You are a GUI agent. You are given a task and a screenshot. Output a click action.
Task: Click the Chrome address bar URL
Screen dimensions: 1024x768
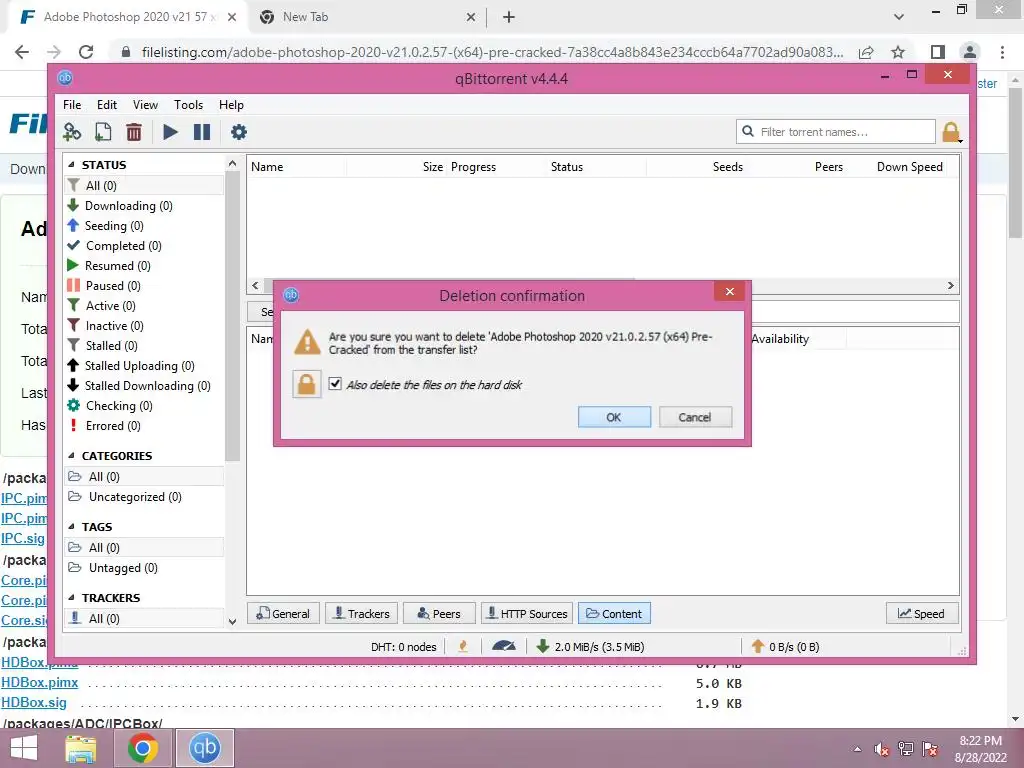click(492, 52)
